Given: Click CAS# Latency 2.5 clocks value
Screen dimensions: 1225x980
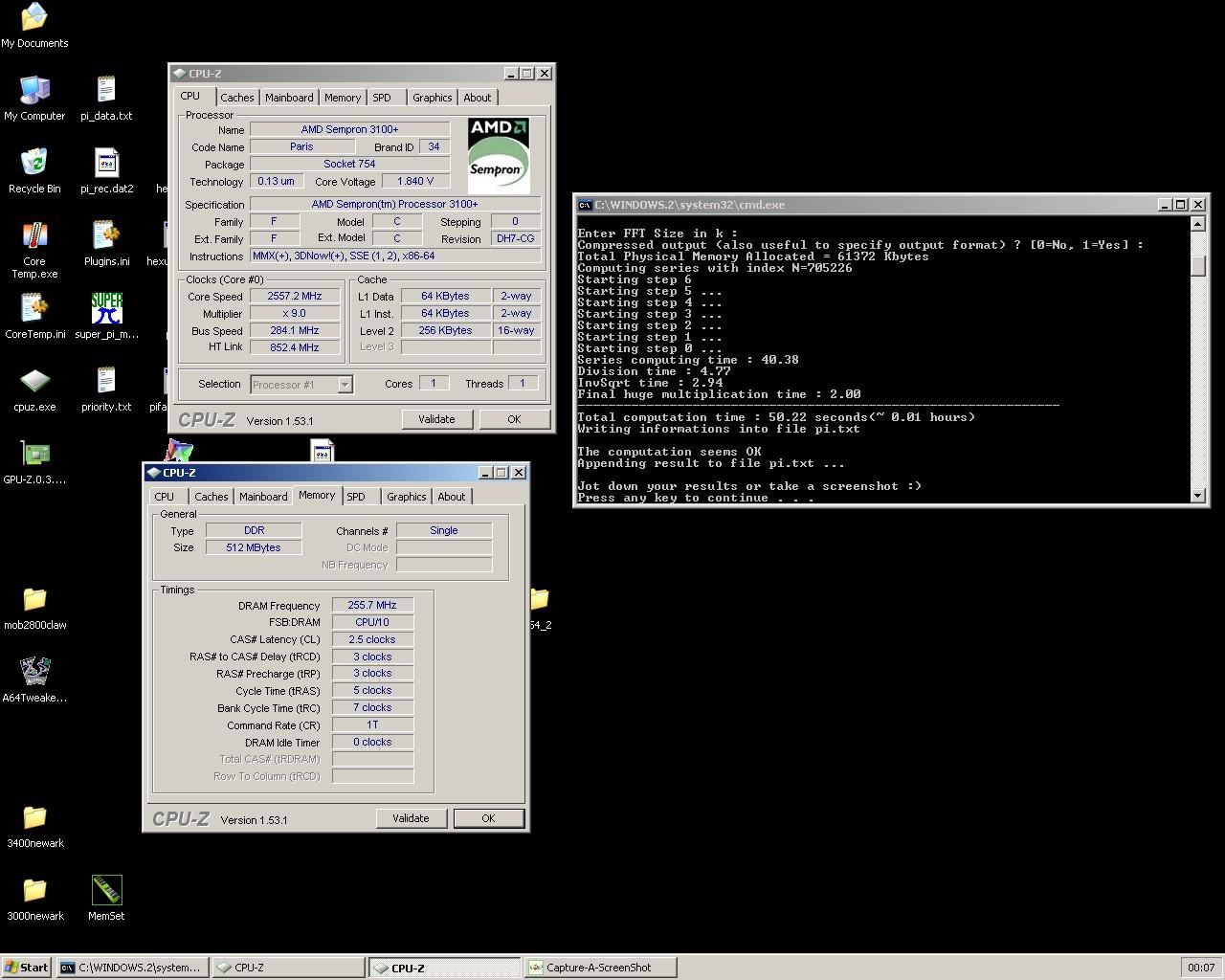Looking at the screenshot, I should 372,639.
